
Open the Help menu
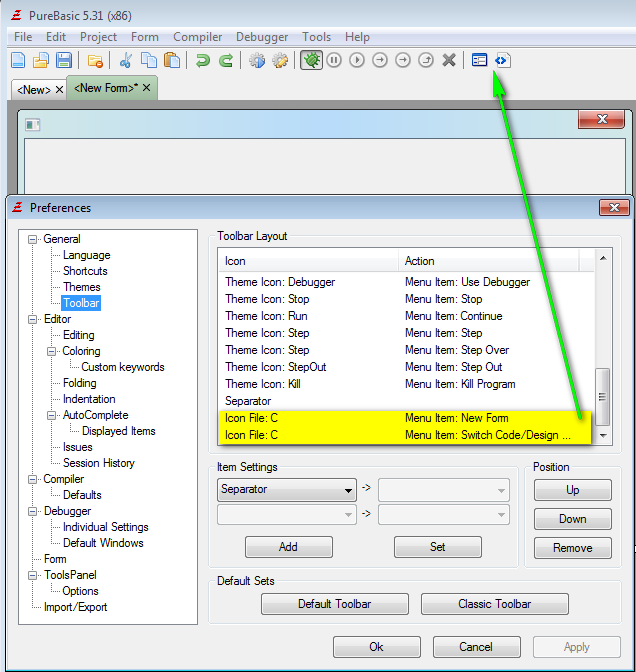coord(357,37)
